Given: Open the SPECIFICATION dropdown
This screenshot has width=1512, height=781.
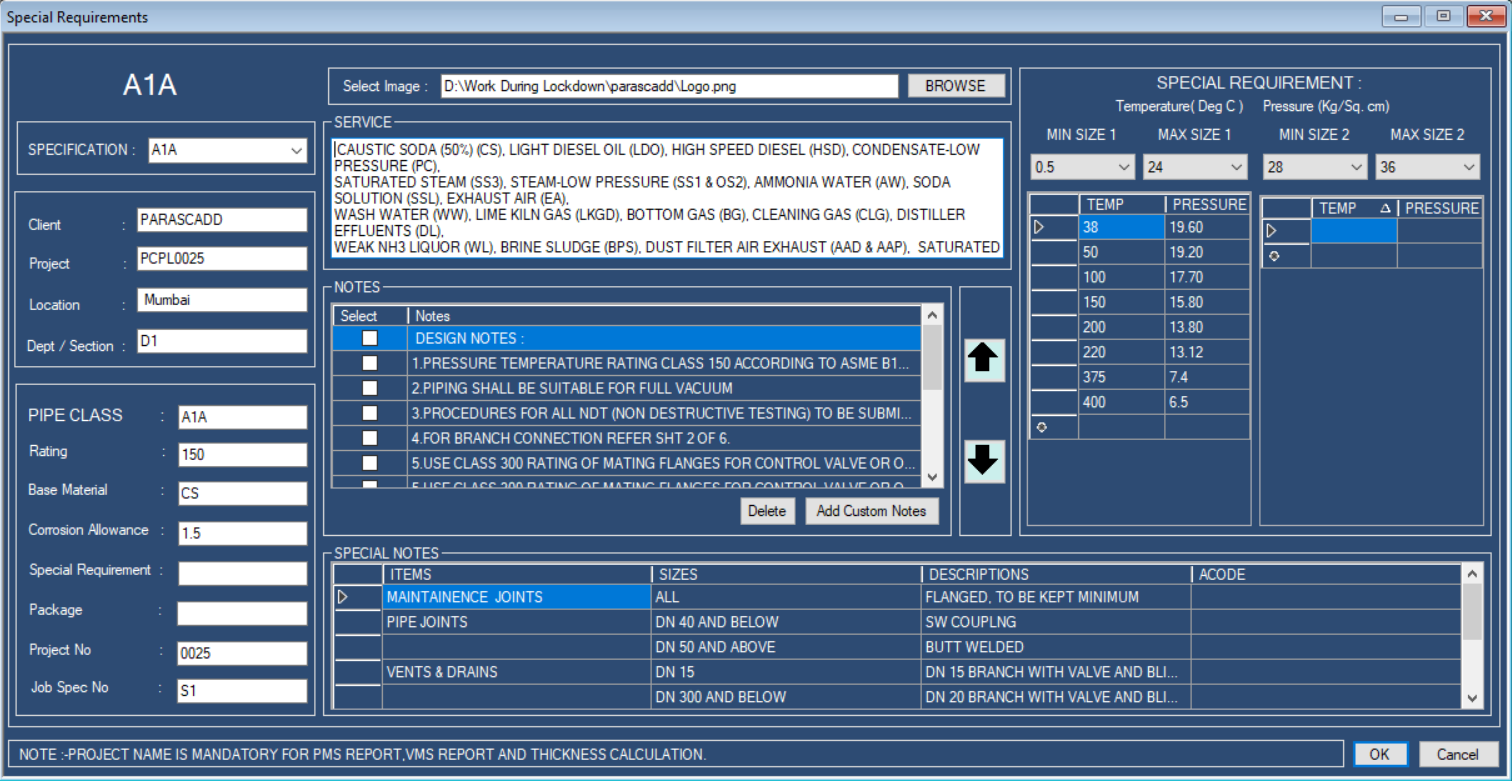Looking at the screenshot, I should pos(296,150).
